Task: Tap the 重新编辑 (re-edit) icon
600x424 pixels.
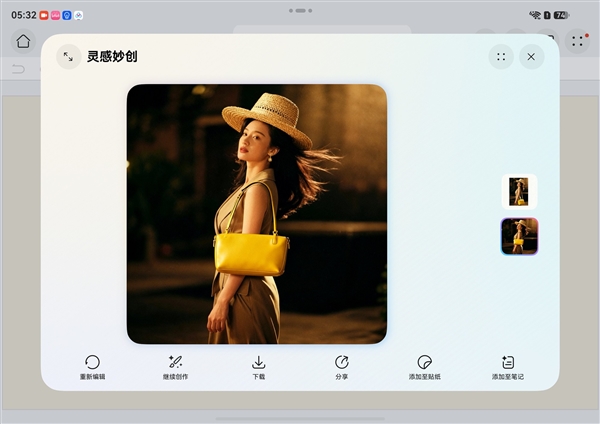Action: coord(92,362)
